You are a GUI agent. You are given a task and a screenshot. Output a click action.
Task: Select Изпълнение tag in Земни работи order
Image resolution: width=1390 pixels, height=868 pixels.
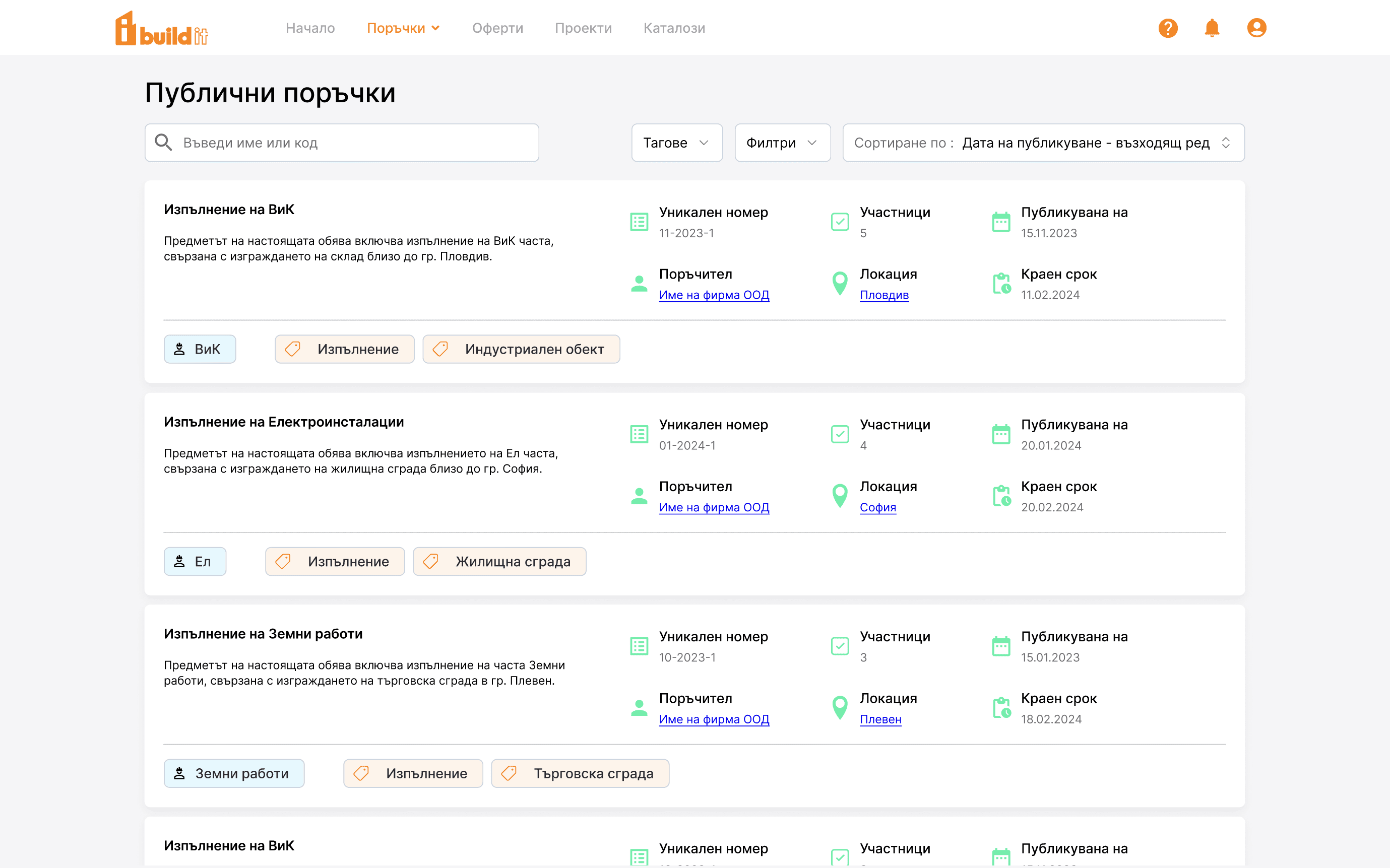(413, 773)
